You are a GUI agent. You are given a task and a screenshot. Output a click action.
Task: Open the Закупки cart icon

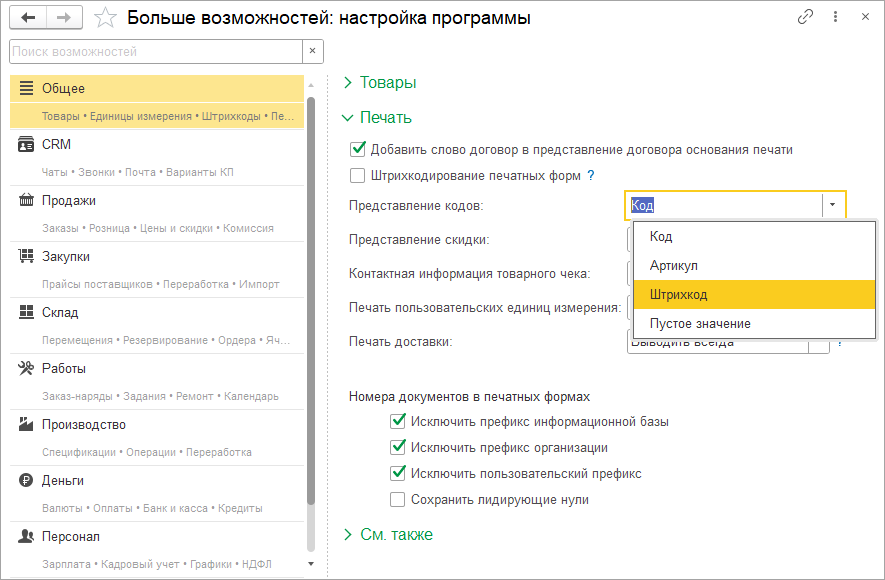(27, 257)
